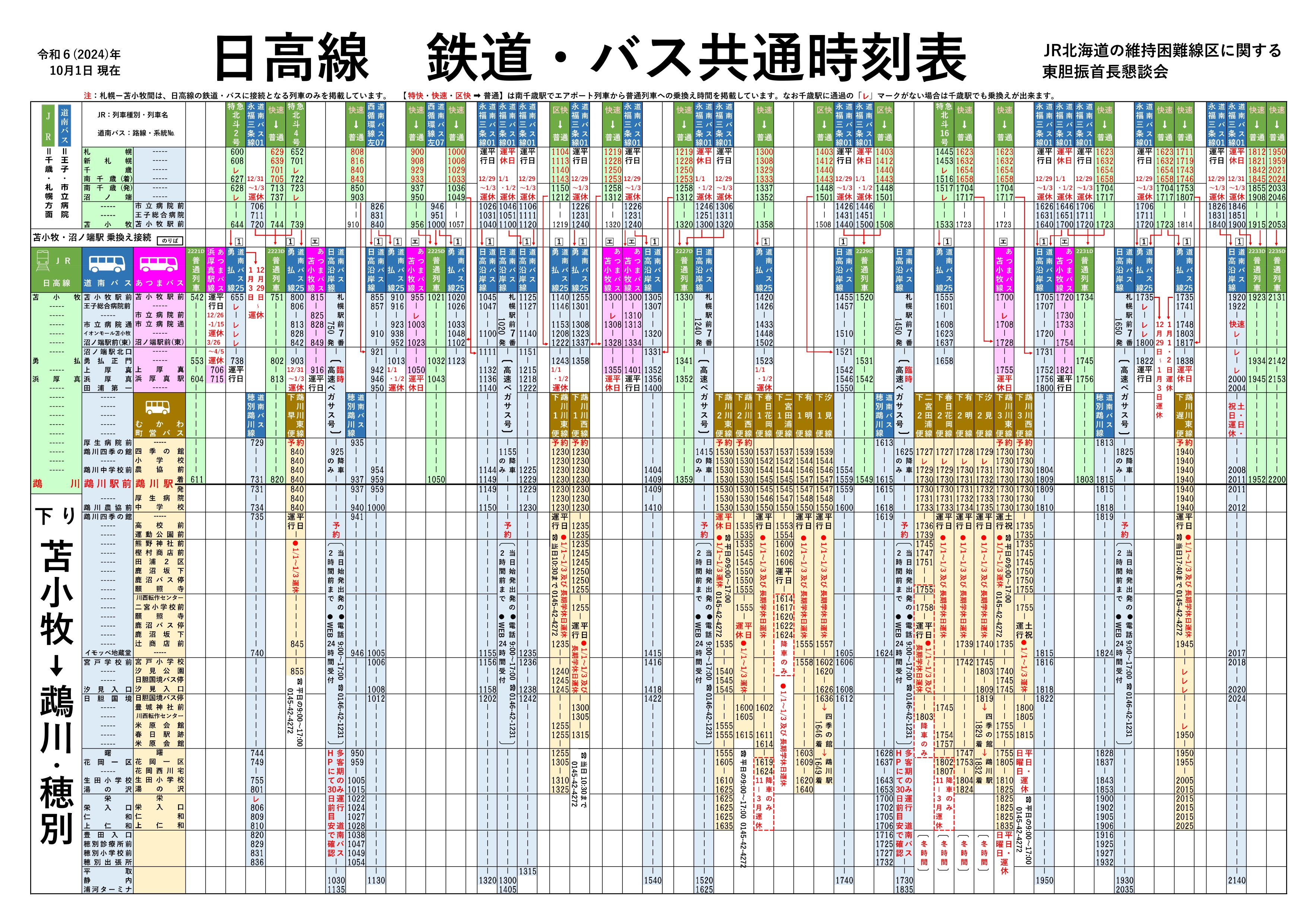Click the stop name 花岡西川宅
Screen dimensions: 1307x924
[x=159, y=771]
